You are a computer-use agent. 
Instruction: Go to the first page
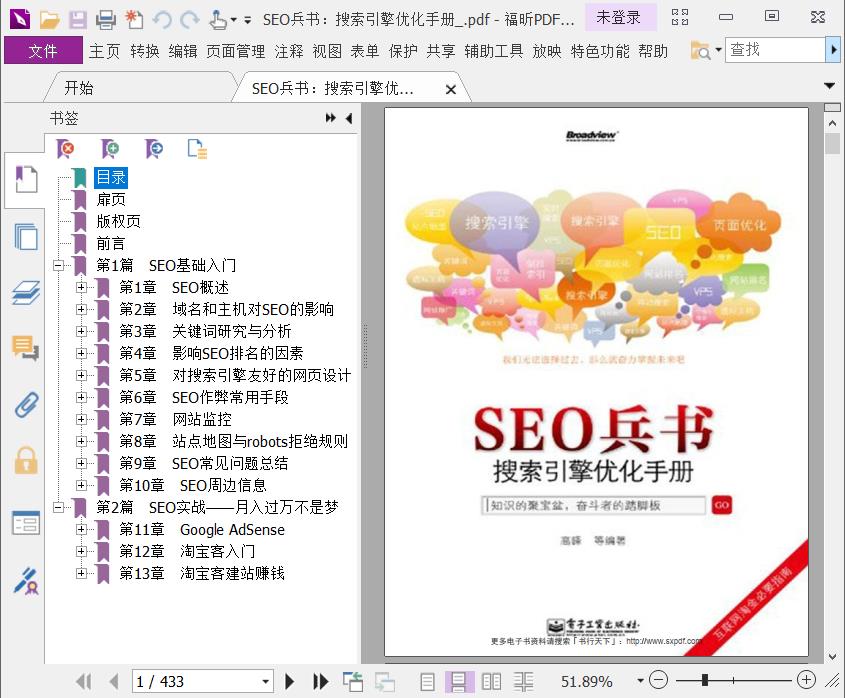point(84,682)
